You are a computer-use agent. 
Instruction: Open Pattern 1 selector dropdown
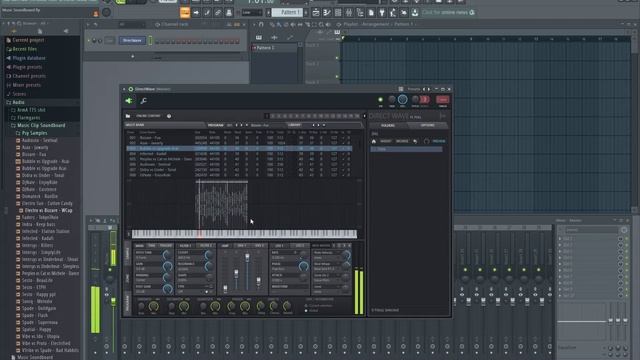(x=288, y=13)
